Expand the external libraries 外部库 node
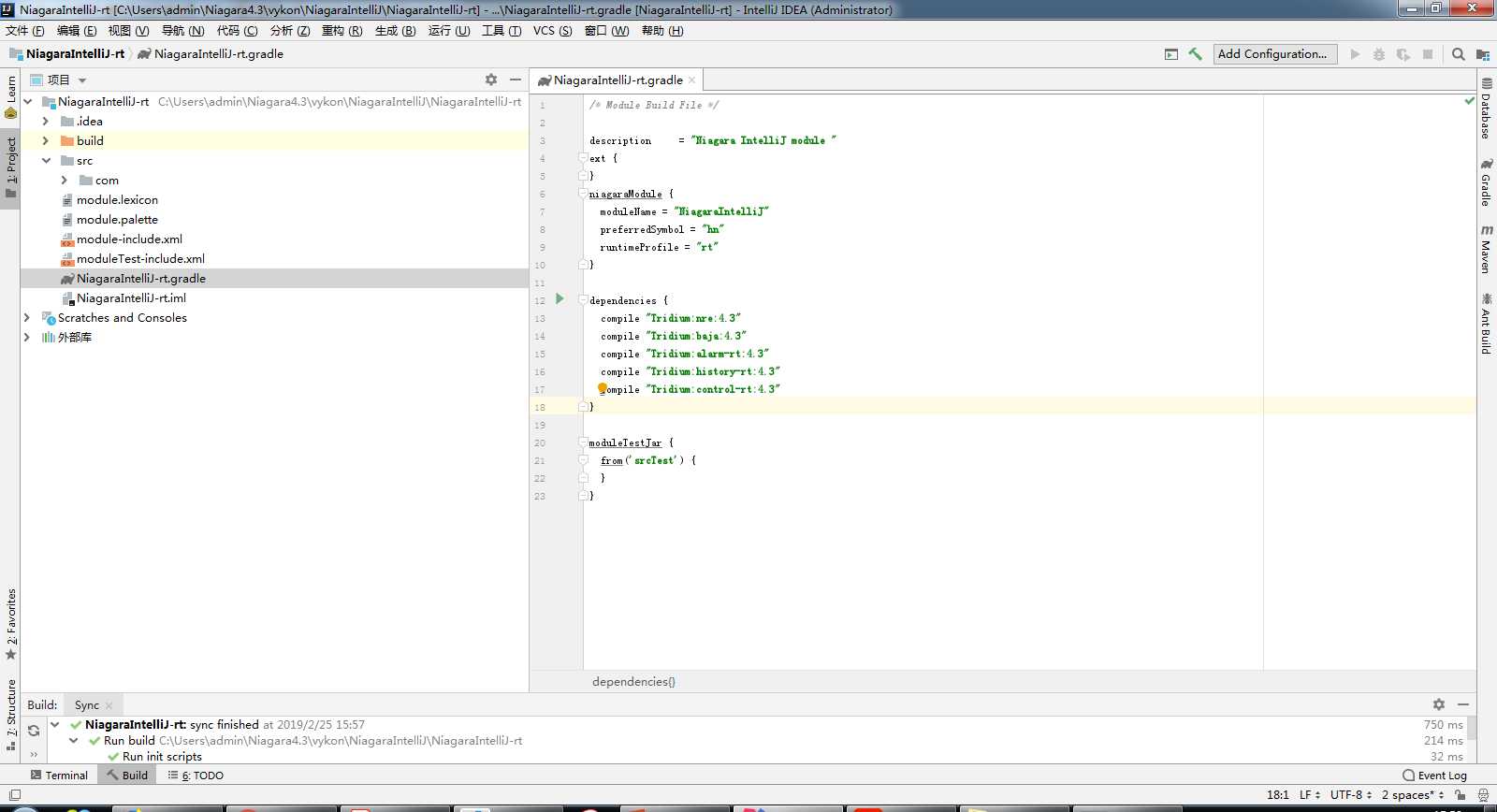The height and width of the screenshot is (812, 1497). pyautogui.click(x=27, y=337)
